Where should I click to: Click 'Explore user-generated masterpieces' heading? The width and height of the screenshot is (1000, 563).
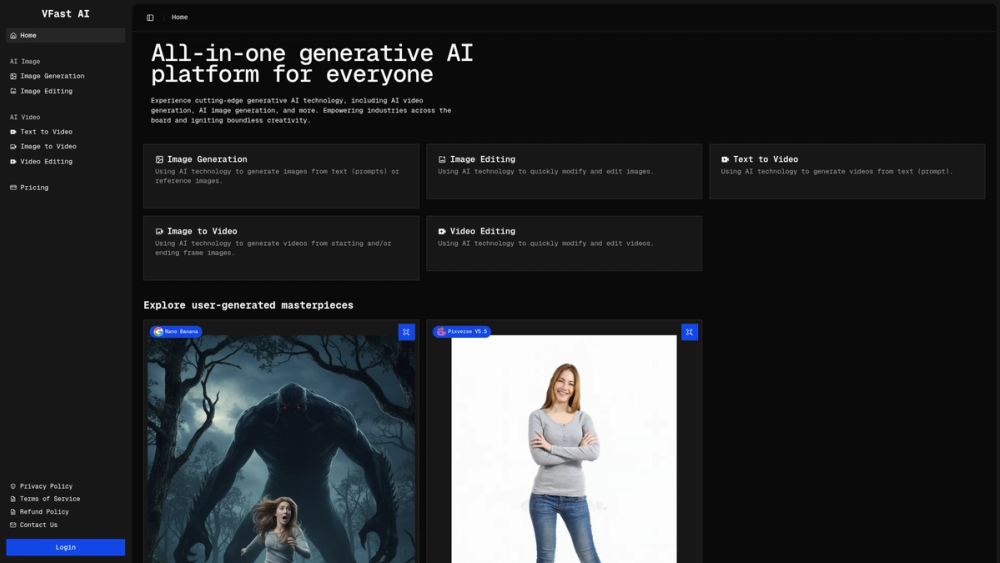(248, 305)
